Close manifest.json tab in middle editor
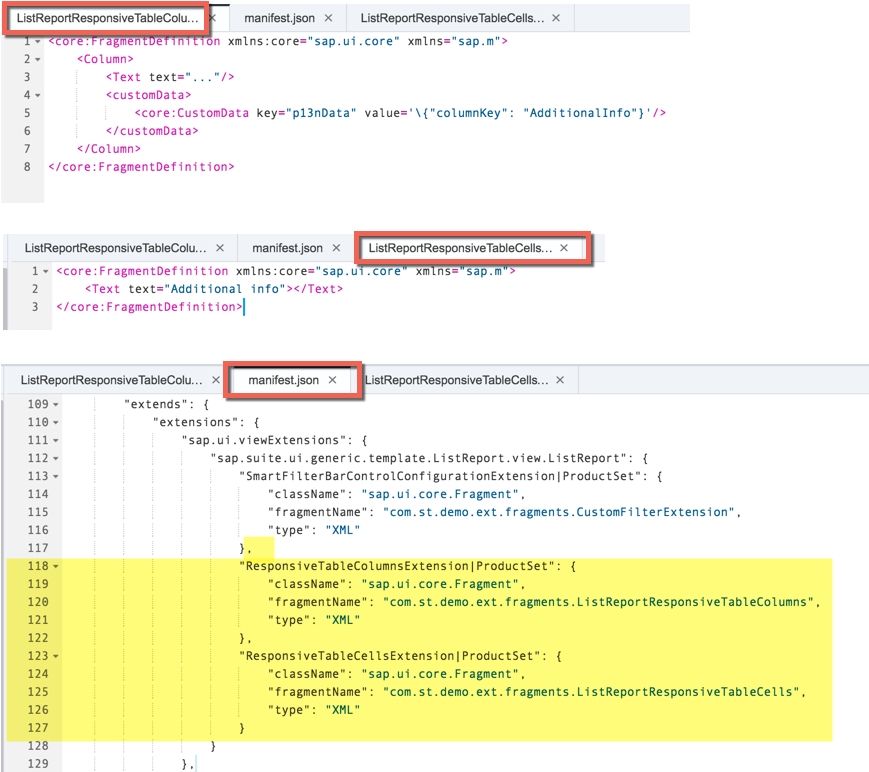The width and height of the screenshot is (869, 772). pos(336,248)
